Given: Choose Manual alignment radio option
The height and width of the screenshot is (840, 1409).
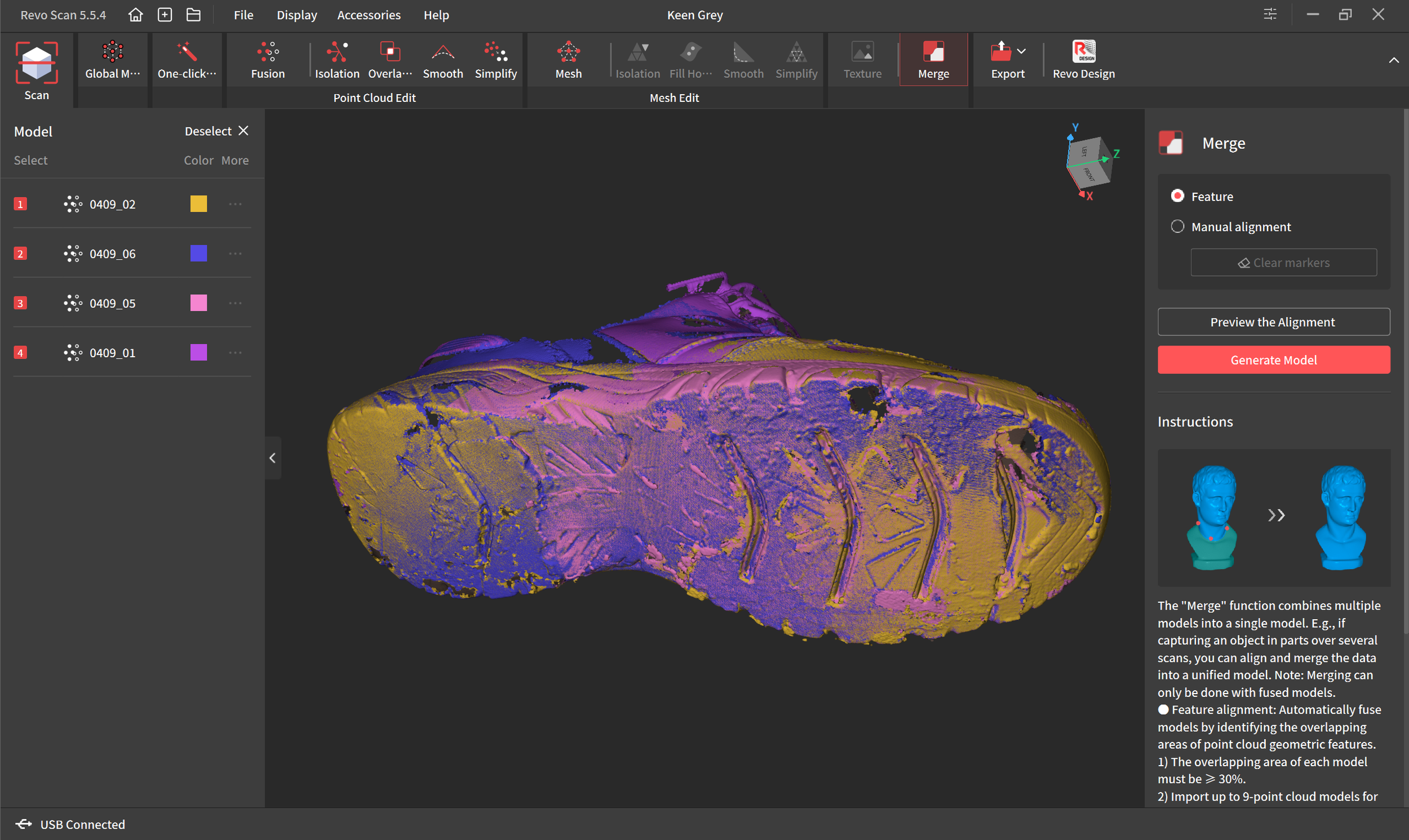Looking at the screenshot, I should [x=1177, y=226].
